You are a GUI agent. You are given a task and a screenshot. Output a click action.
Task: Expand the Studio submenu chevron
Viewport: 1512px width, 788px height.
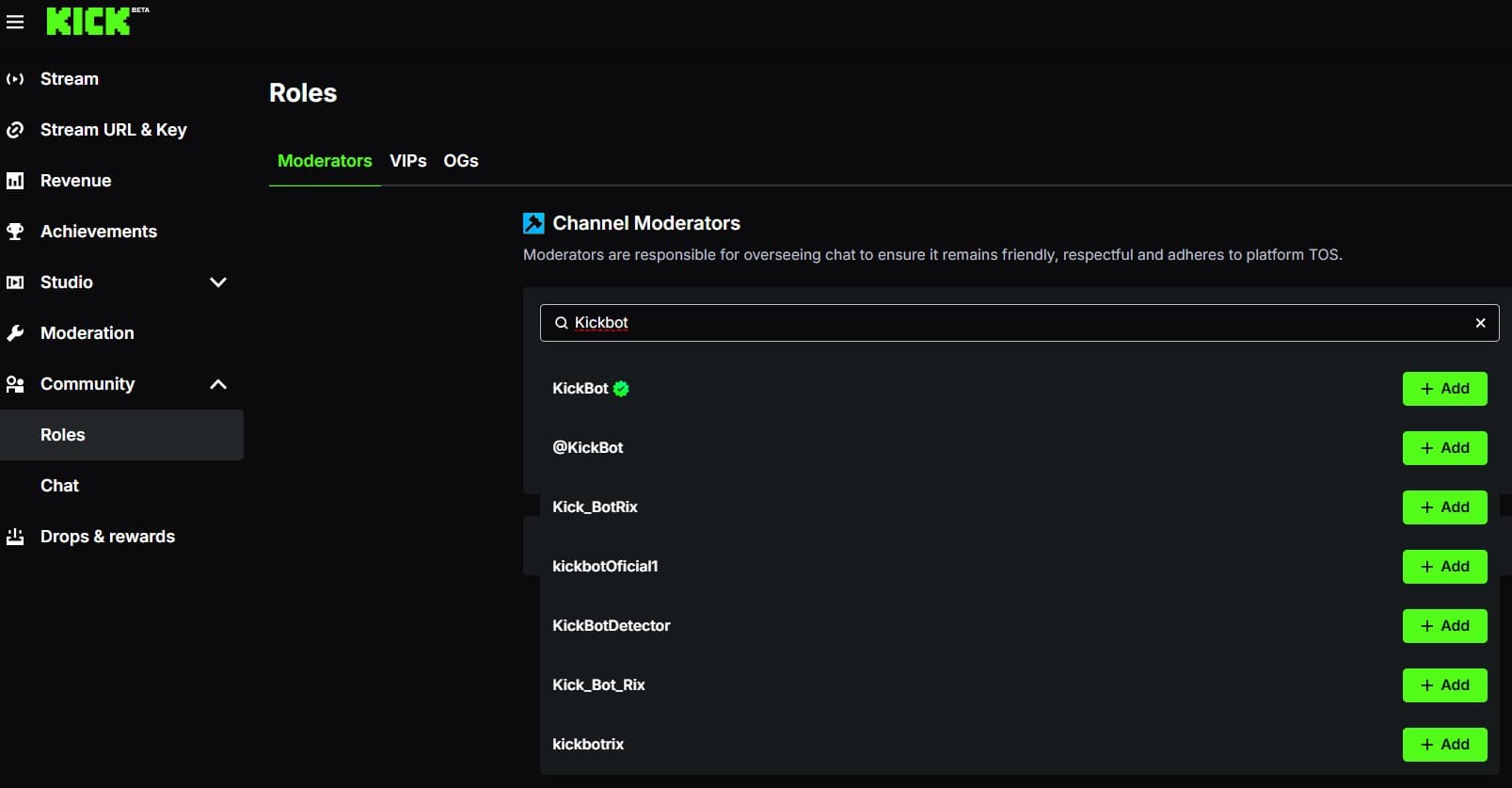[x=218, y=282]
